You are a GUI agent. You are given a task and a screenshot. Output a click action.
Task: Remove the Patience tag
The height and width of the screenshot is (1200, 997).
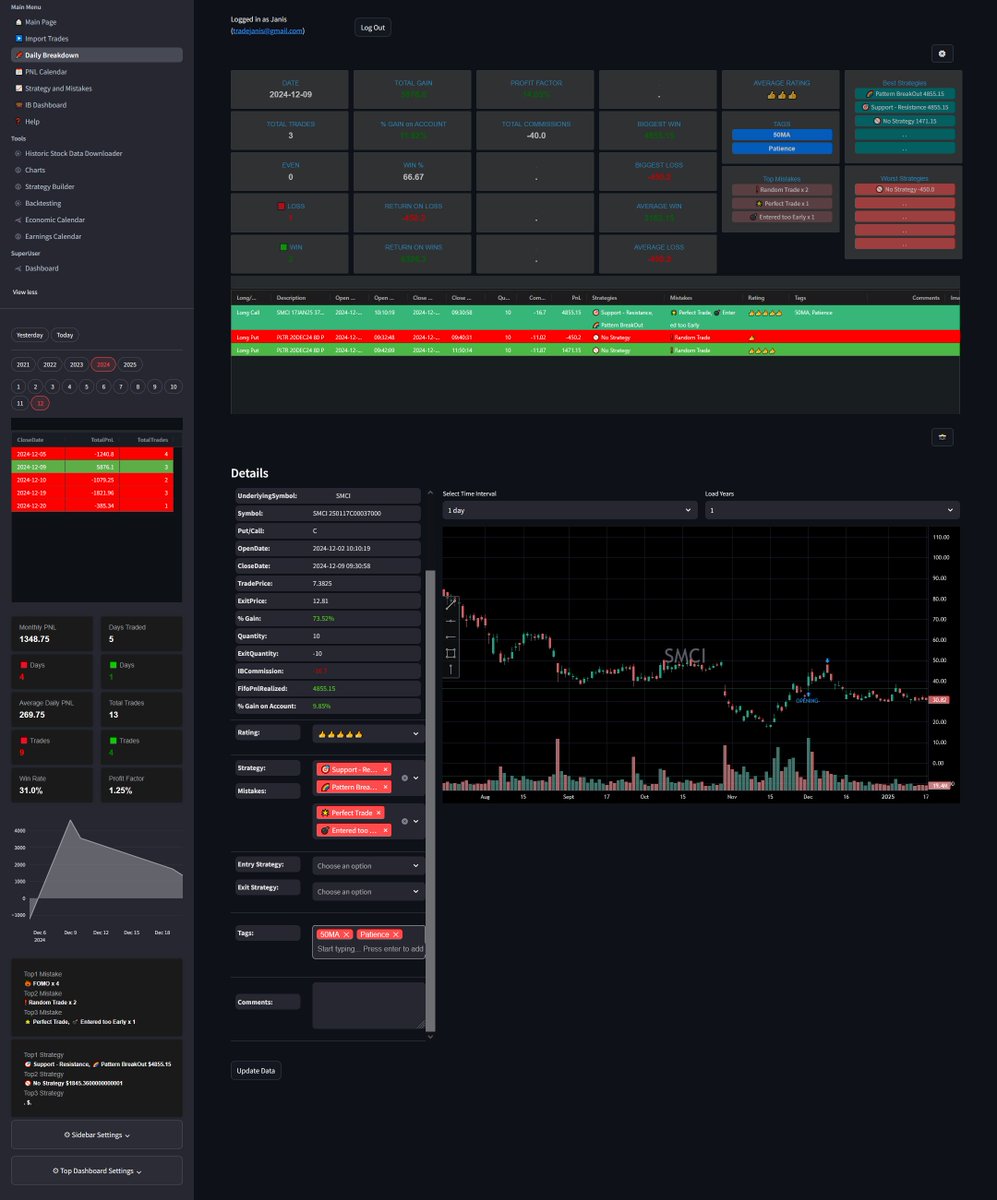396,934
